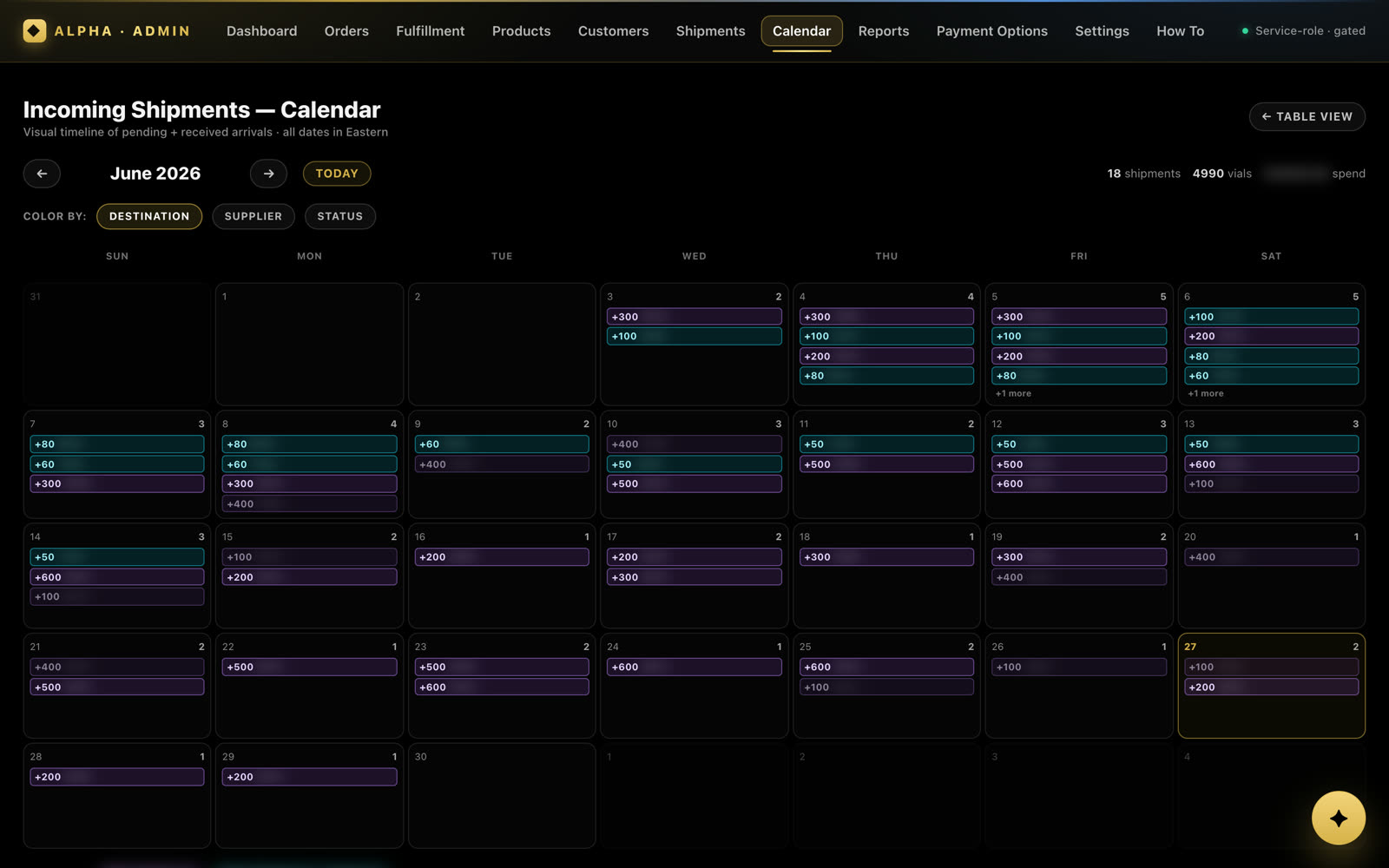
Task: Click the 18 shipments total text
Action: (x=1143, y=174)
